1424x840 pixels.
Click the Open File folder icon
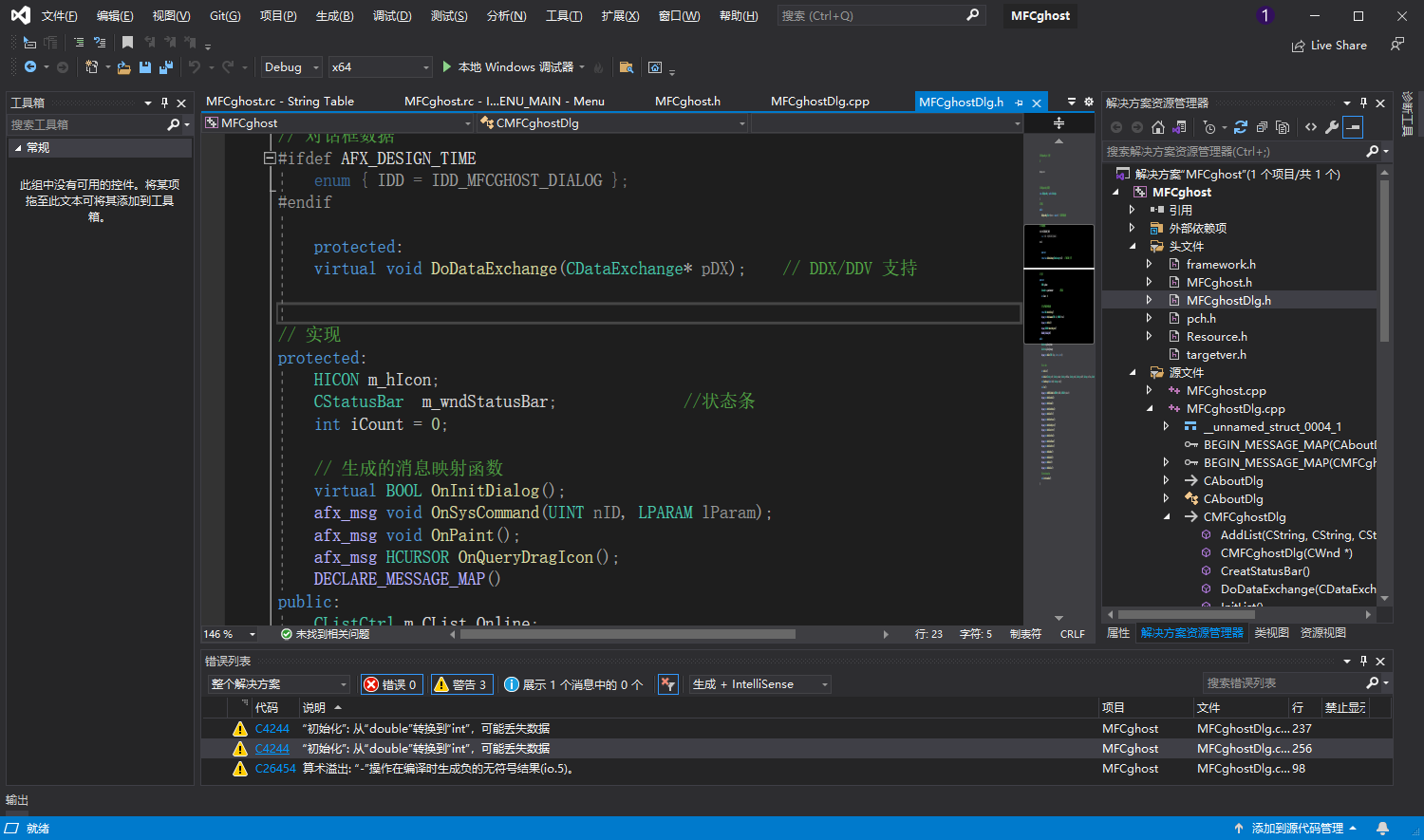coord(123,67)
